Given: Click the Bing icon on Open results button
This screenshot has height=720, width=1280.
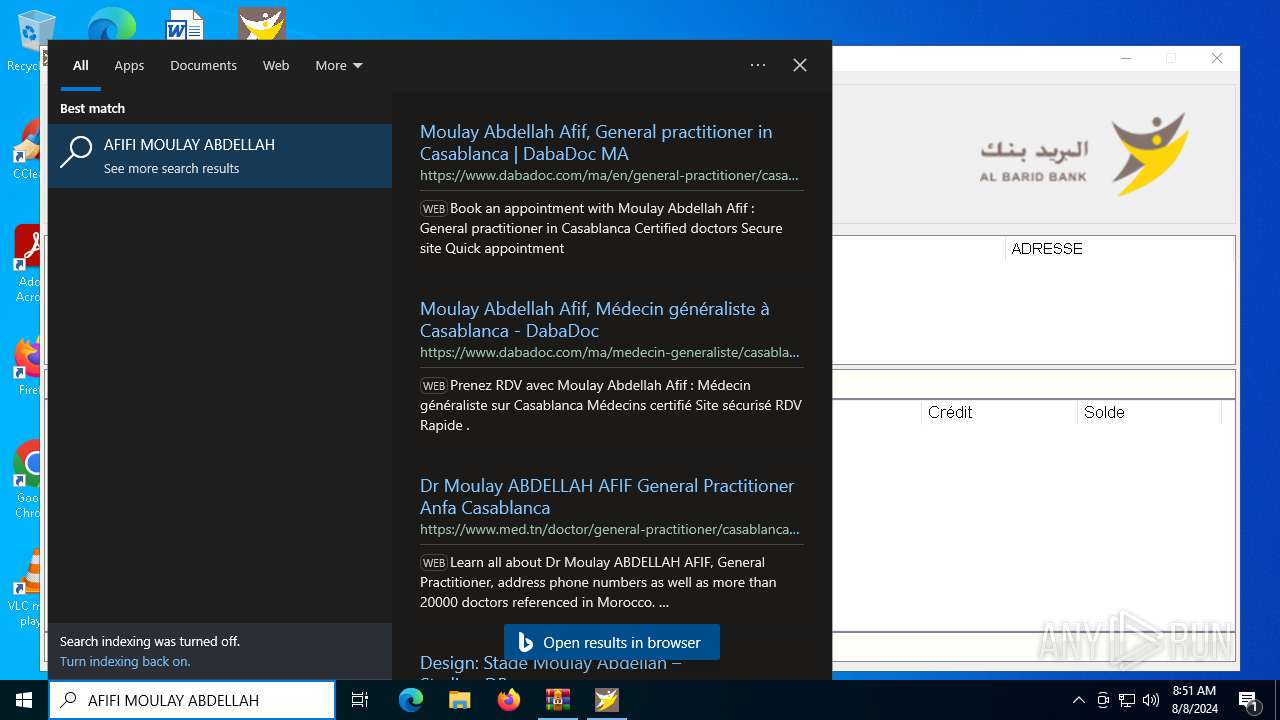Looking at the screenshot, I should 525,643.
